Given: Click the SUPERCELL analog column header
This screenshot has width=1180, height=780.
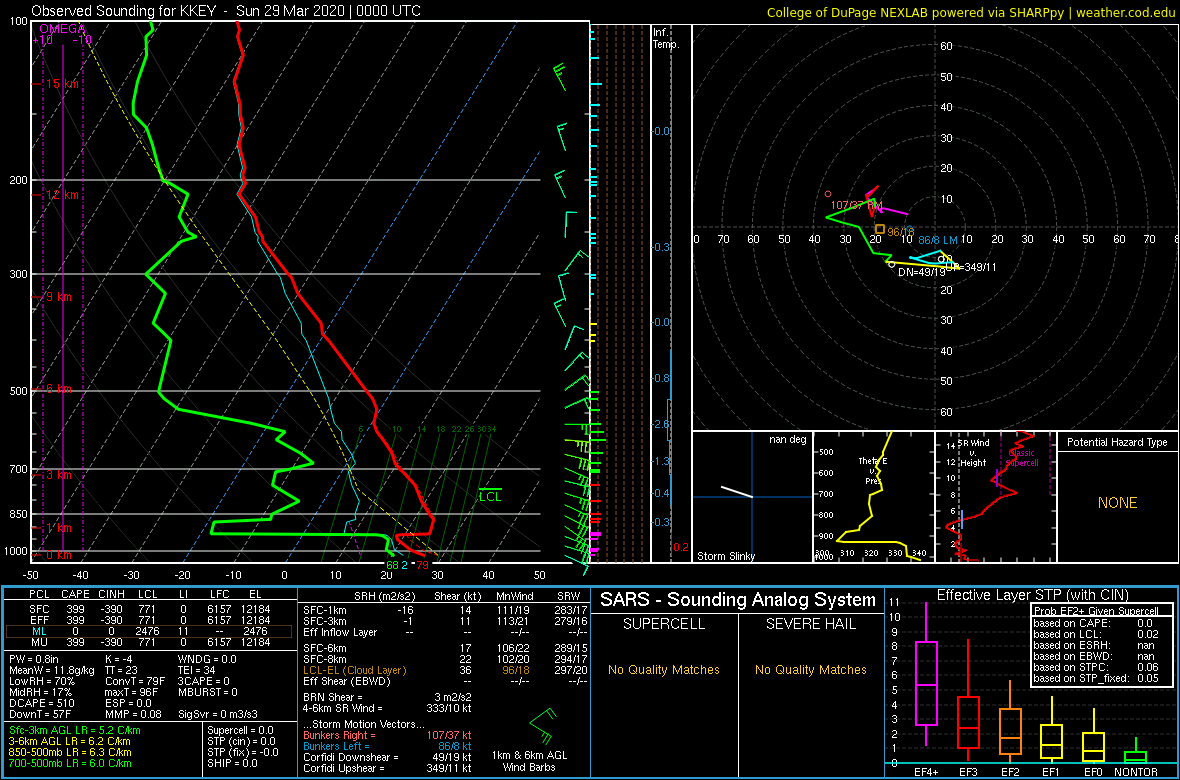Looking at the screenshot, I should [663, 626].
